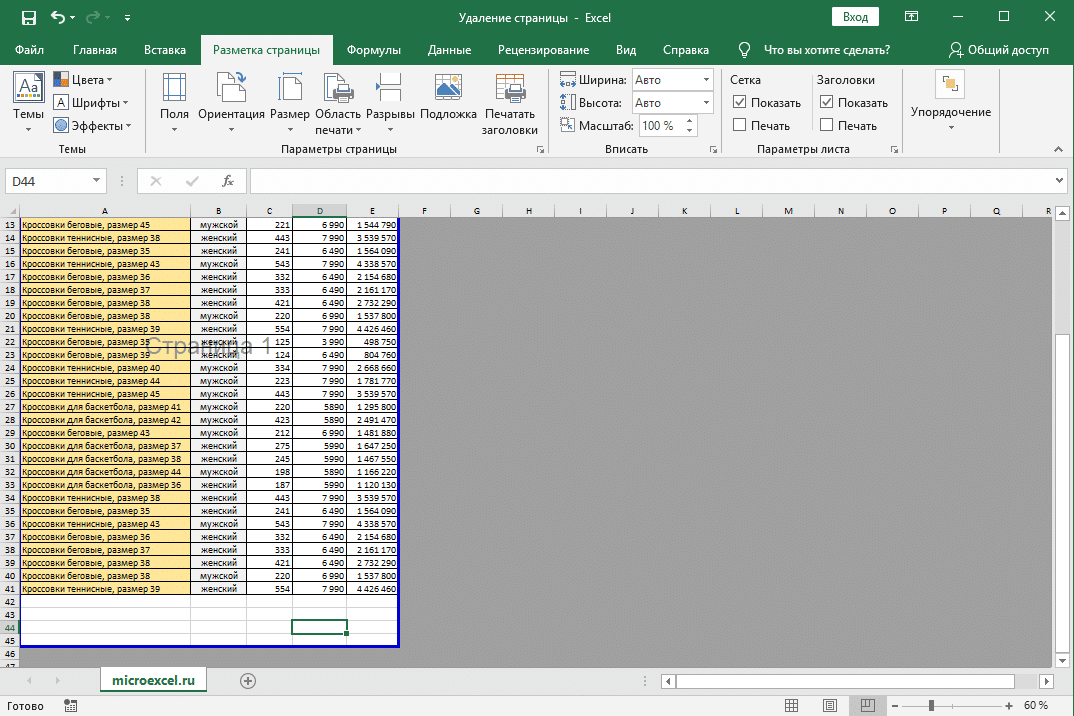Open the page Size (Размер) options
The width and height of the screenshot is (1074, 716).
pyautogui.click(x=289, y=100)
